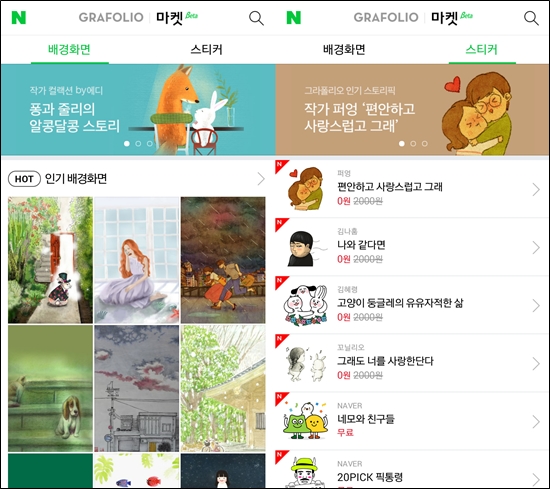Click the Naver N logo on right screen
This screenshot has width=550, height=489.
(x=294, y=17)
